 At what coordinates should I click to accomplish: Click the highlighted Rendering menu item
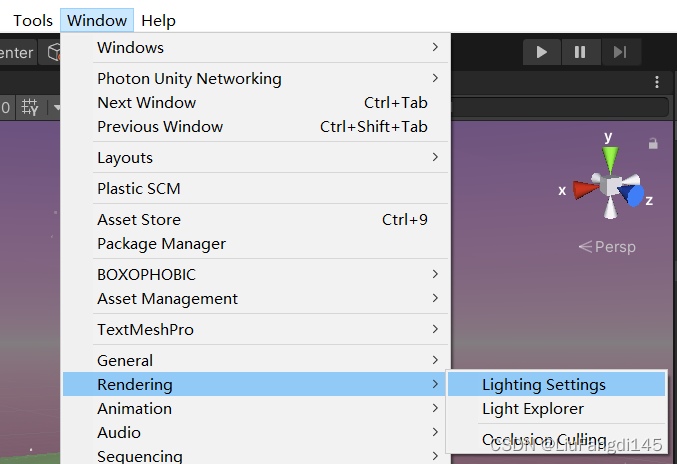pos(256,384)
